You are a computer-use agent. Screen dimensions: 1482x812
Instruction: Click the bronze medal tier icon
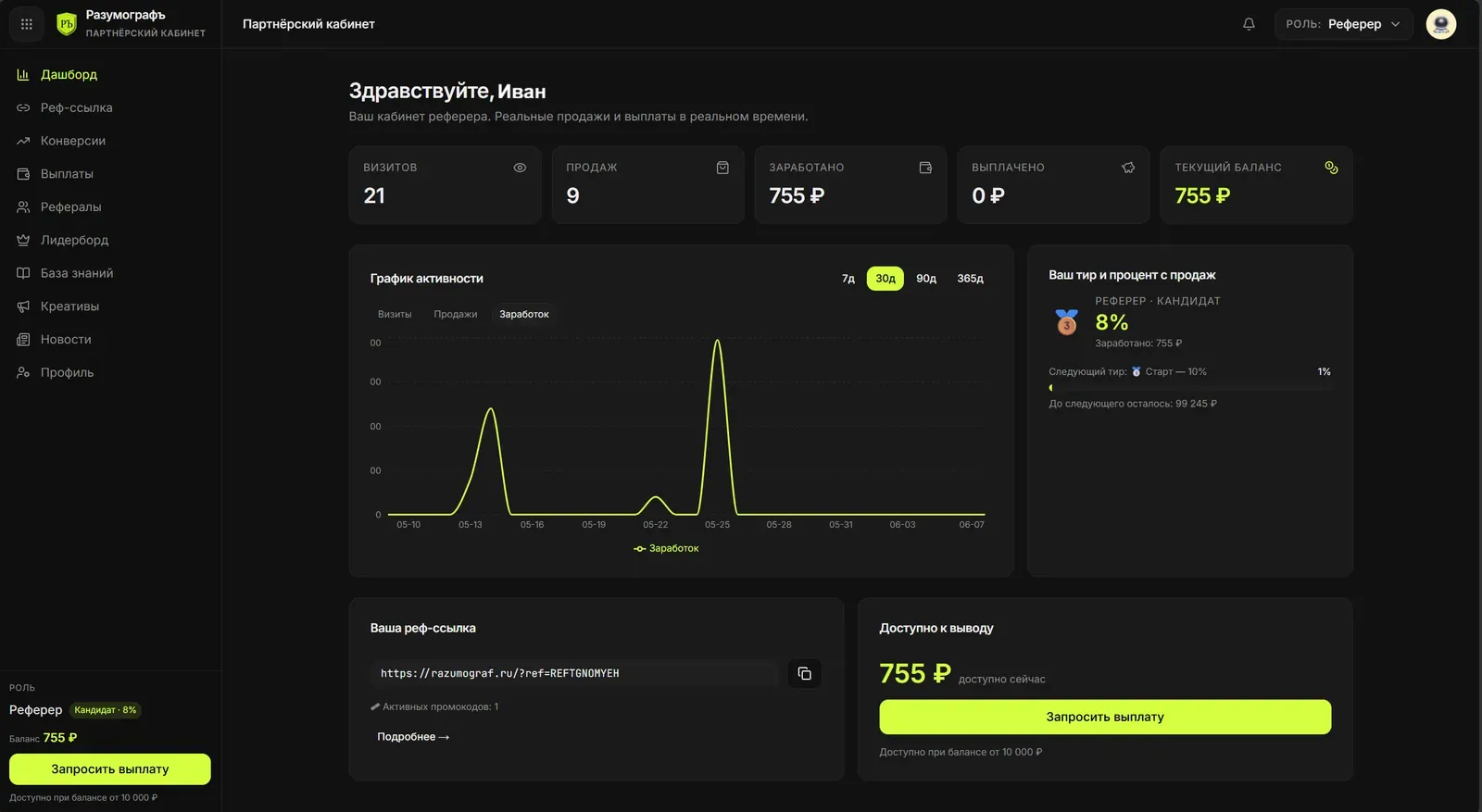point(1067,322)
